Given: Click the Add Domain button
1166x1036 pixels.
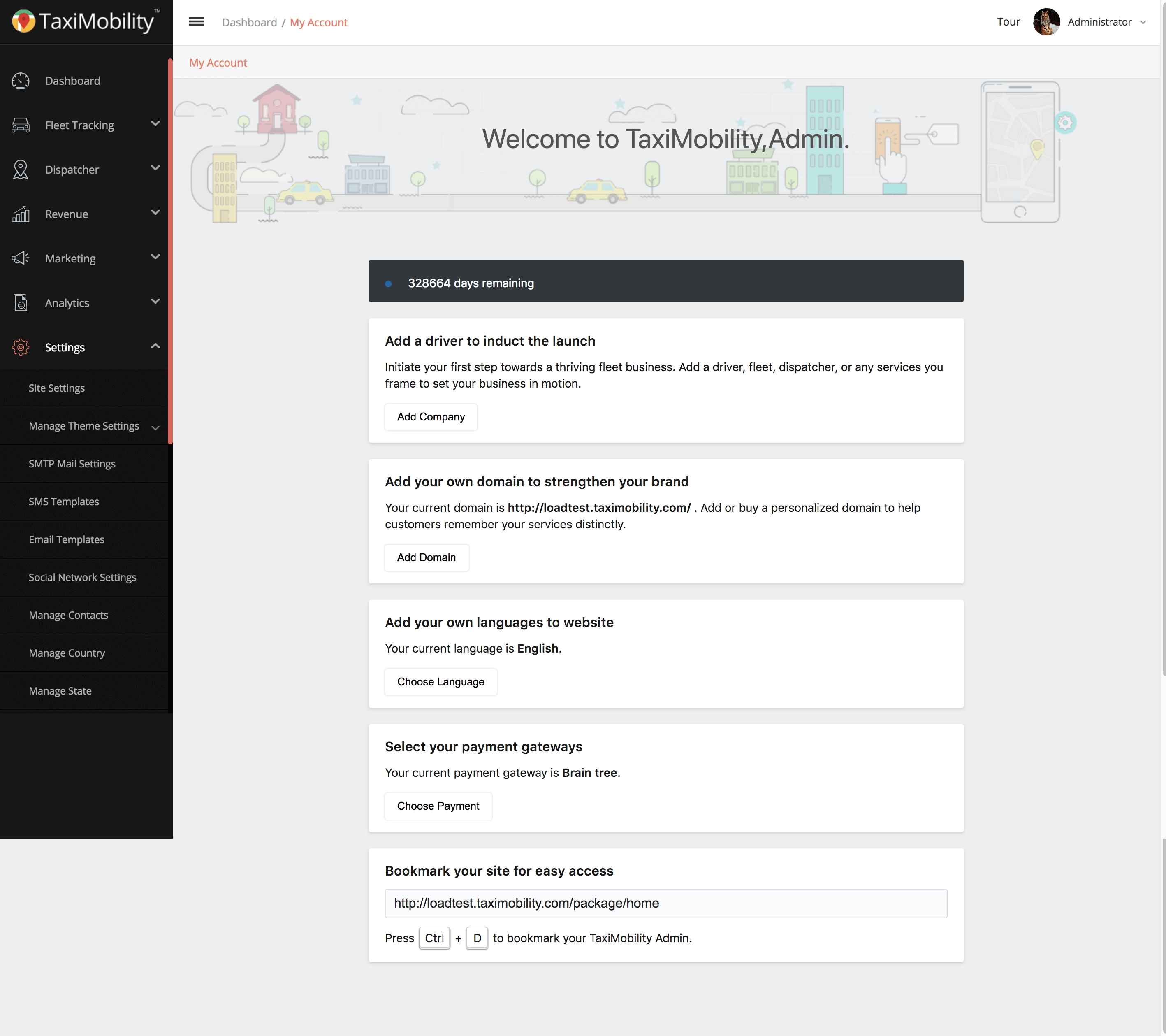Looking at the screenshot, I should click(426, 558).
